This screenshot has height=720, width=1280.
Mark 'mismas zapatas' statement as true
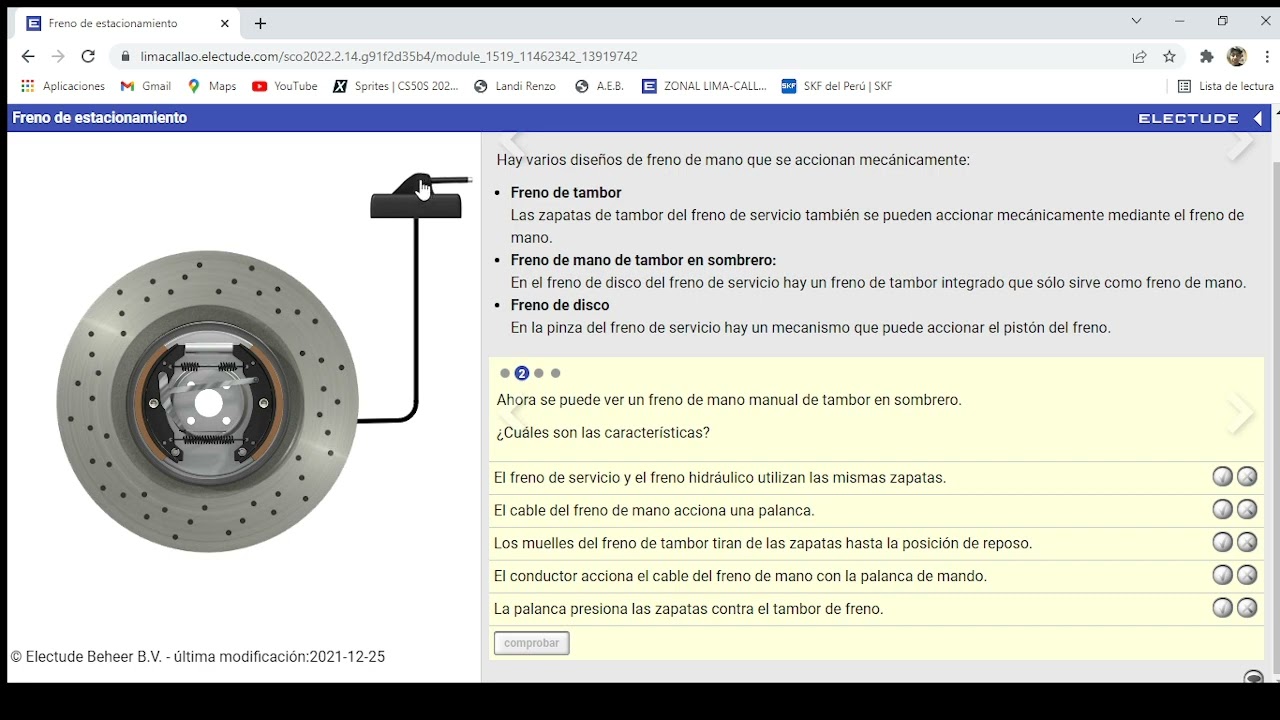tap(1222, 477)
